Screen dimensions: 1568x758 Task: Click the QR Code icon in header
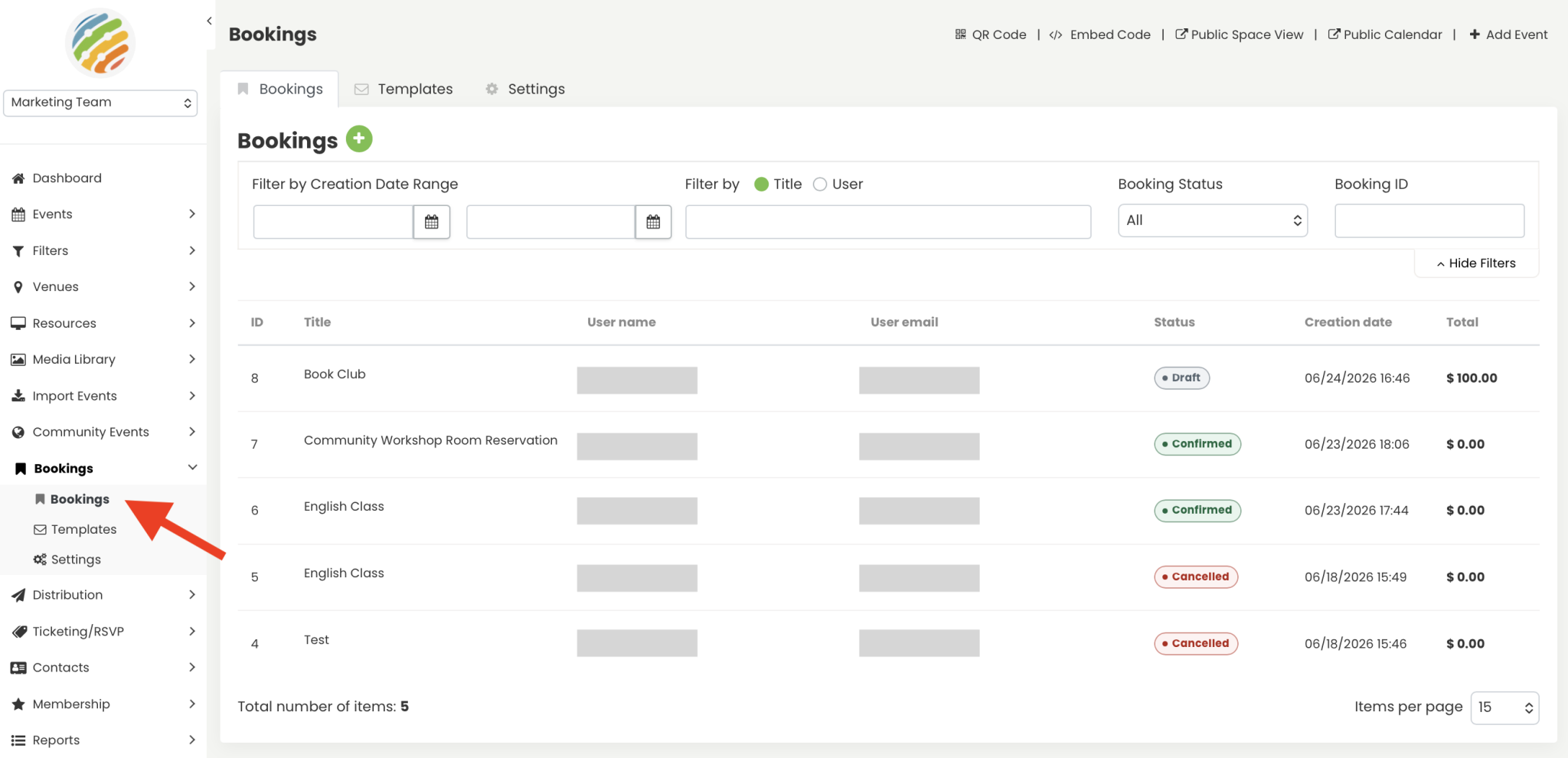click(961, 34)
